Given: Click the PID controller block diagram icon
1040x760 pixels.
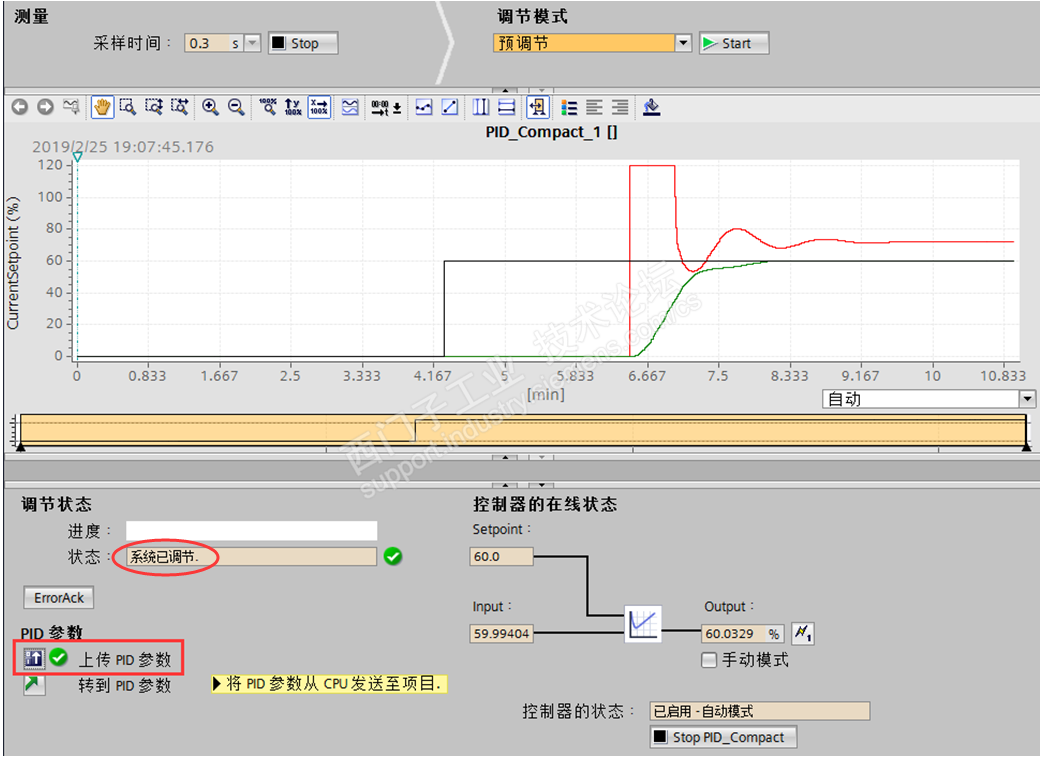Looking at the screenshot, I should [x=643, y=623].
